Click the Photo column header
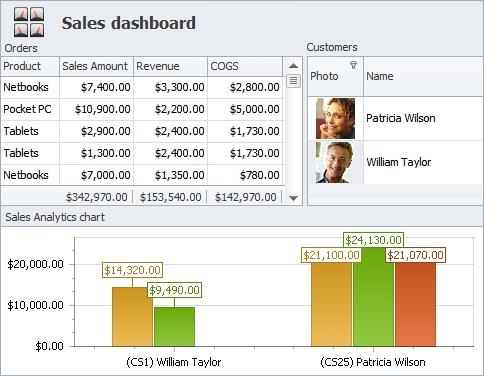The height and width of the screenshot is (376, 484). 335,76
